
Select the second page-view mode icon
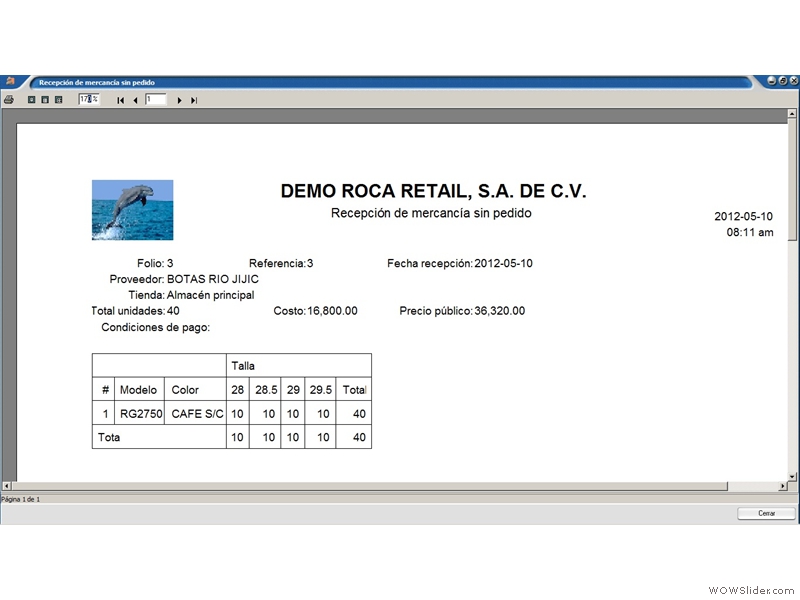45,99
